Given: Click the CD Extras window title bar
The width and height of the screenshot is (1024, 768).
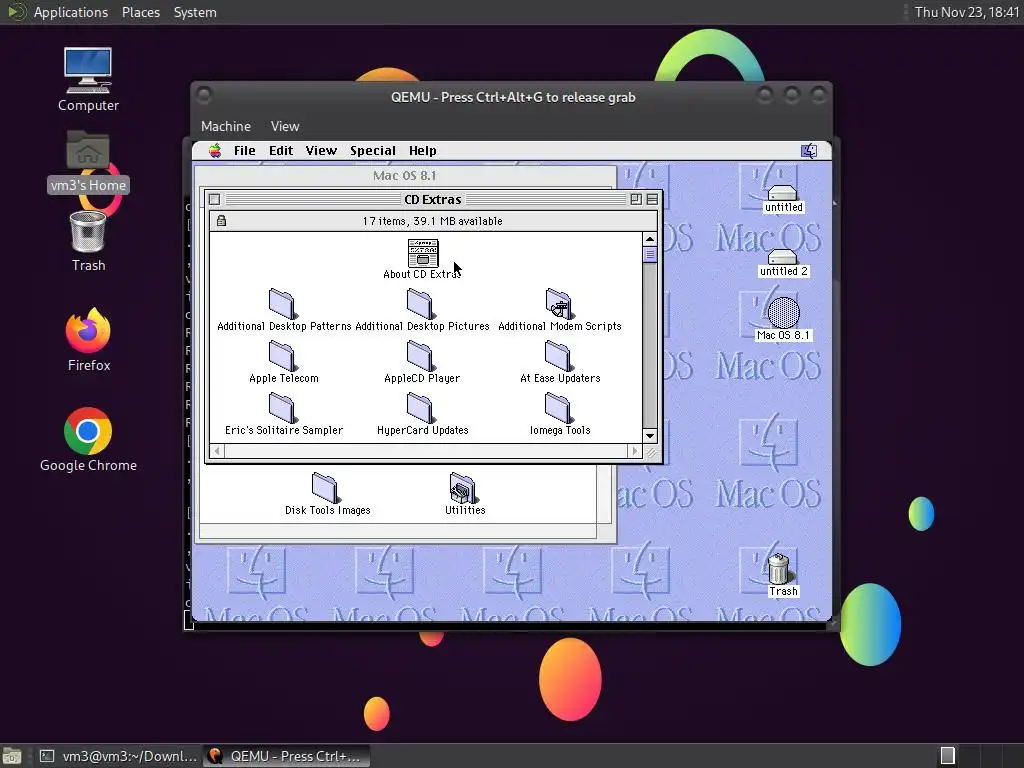Looking at the screenshot, I should 432,200.
